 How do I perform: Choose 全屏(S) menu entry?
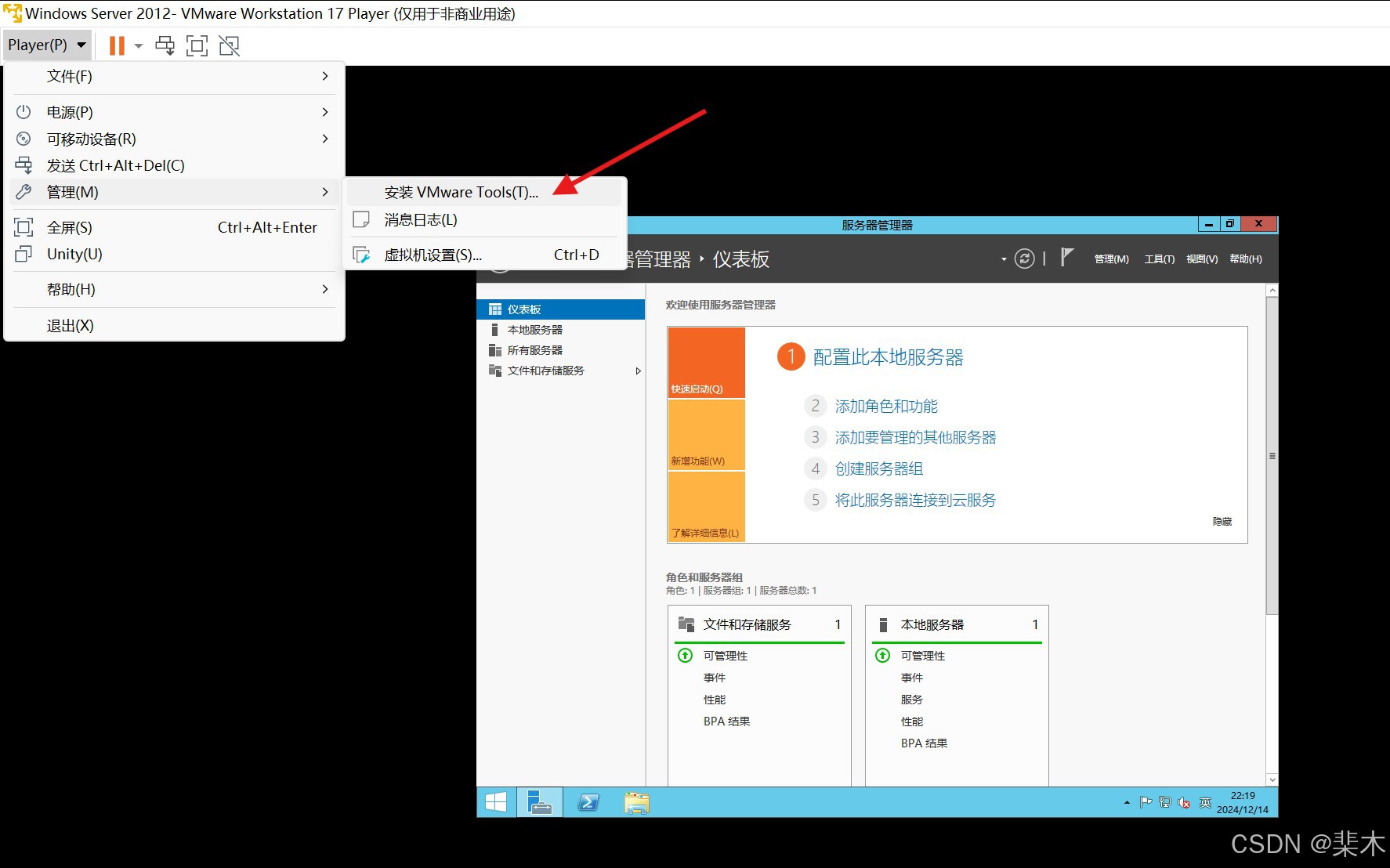174,227
